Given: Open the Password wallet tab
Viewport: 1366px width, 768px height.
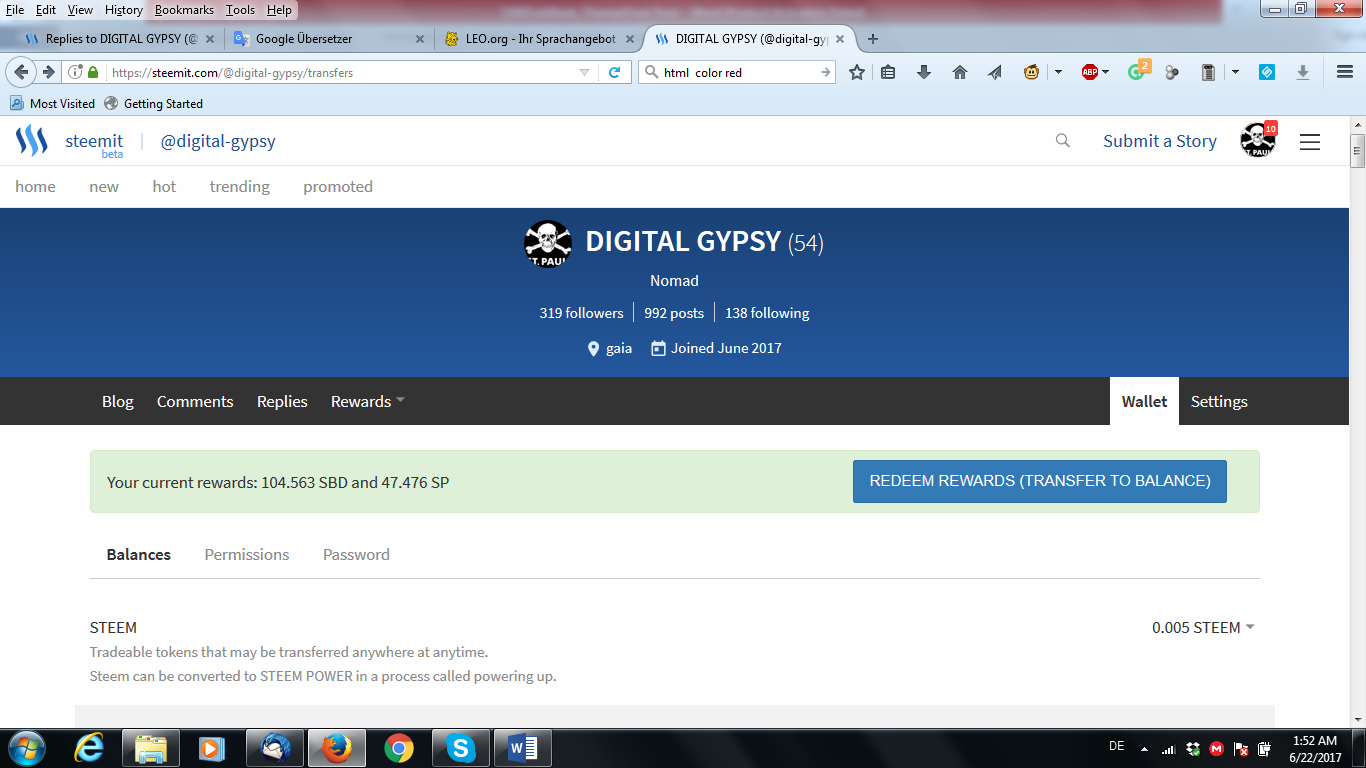Looking at the screenshot, I should (x=356, y=554).
